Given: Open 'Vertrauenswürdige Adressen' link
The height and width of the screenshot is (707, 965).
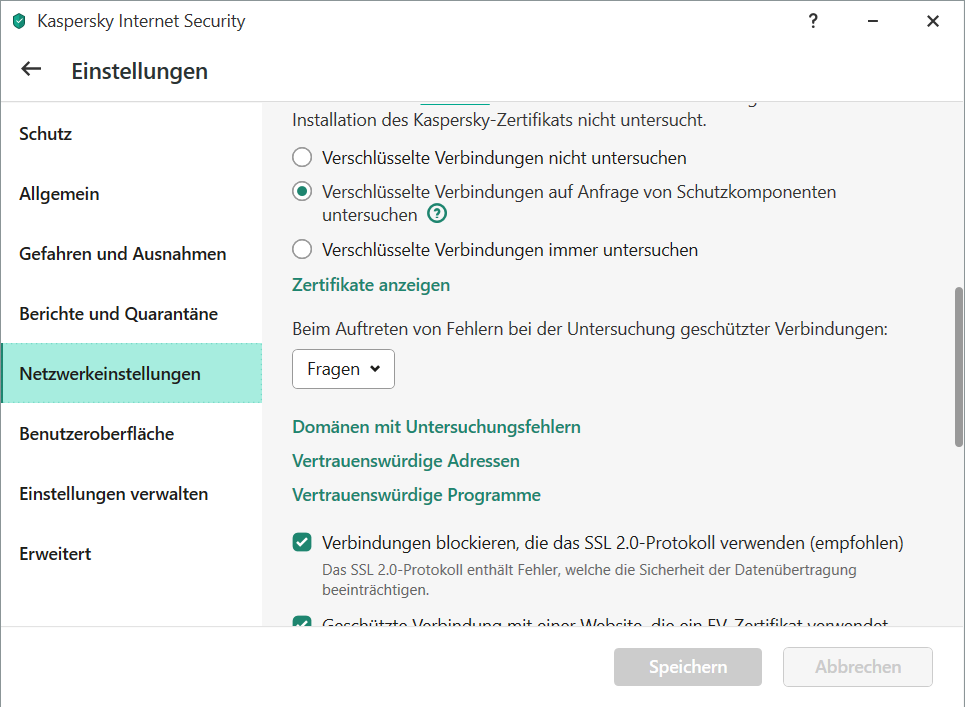Looking at the screenshot, I should (x=406, y=461).
